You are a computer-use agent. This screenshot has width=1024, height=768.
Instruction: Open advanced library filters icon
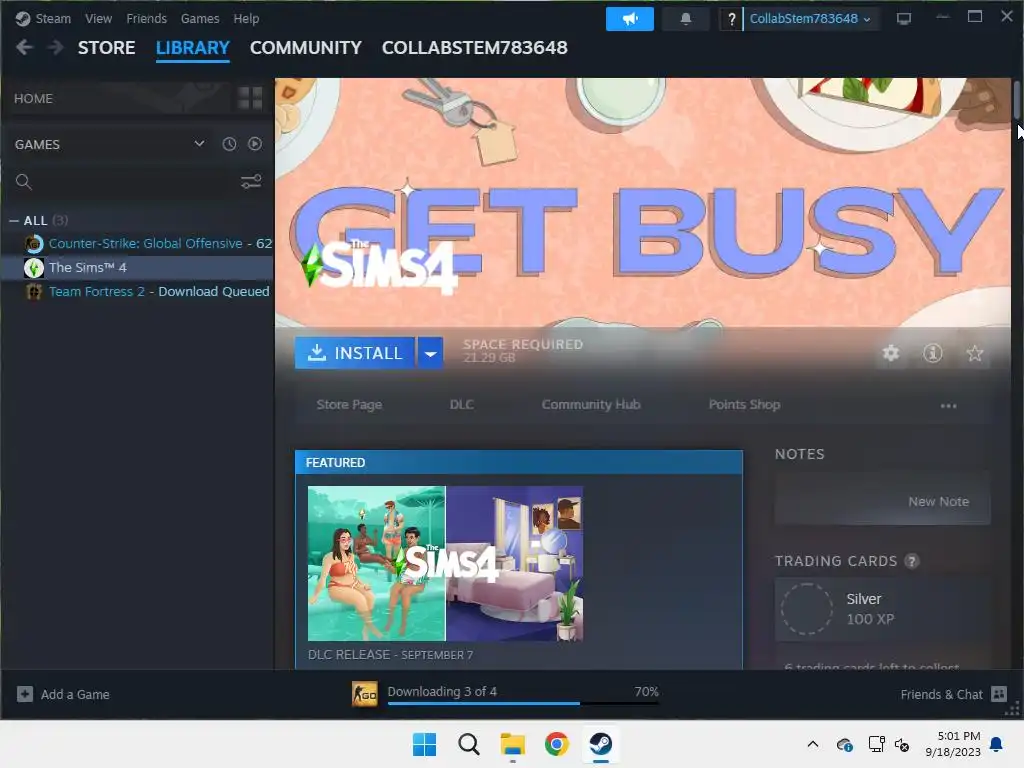click(251, 182)
